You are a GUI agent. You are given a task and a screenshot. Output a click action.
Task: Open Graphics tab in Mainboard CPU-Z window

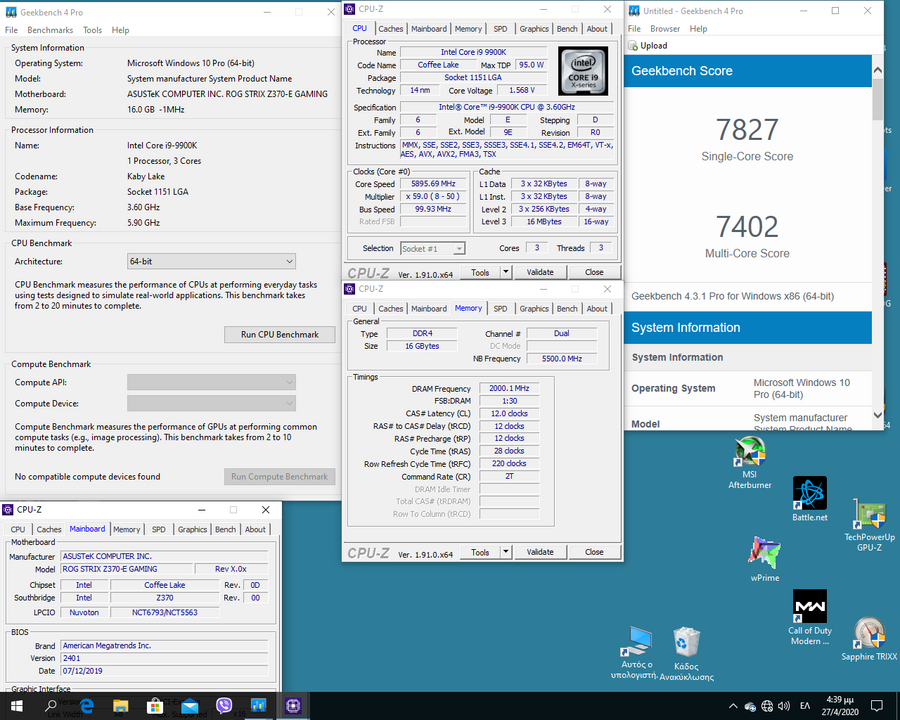coord(192,529)
